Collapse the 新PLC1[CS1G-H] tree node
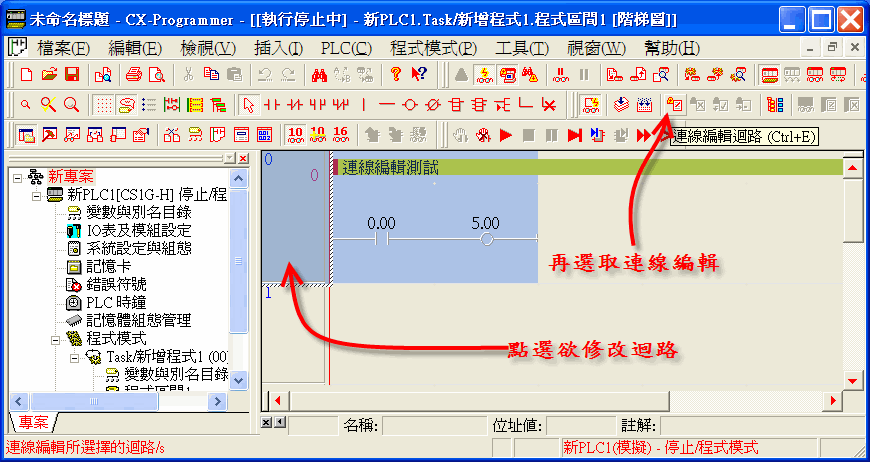870x462 pixels. click(37, 196)
